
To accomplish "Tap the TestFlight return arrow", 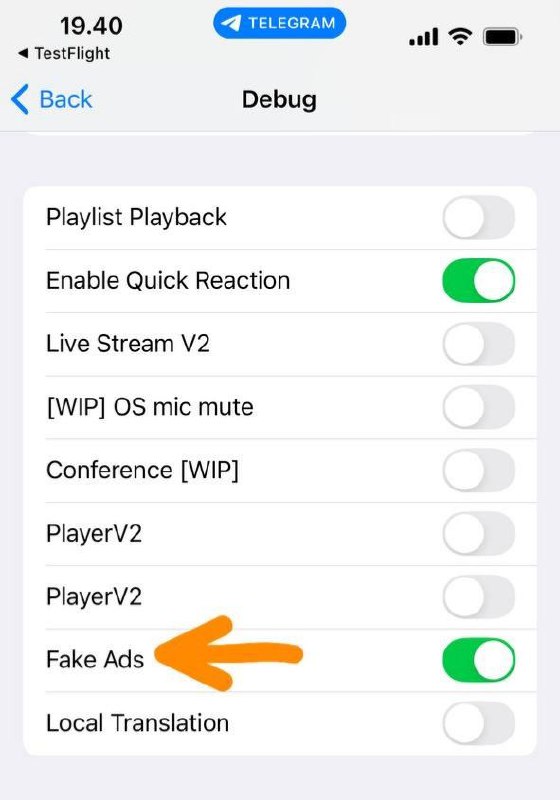I will (x=23, y=53).
